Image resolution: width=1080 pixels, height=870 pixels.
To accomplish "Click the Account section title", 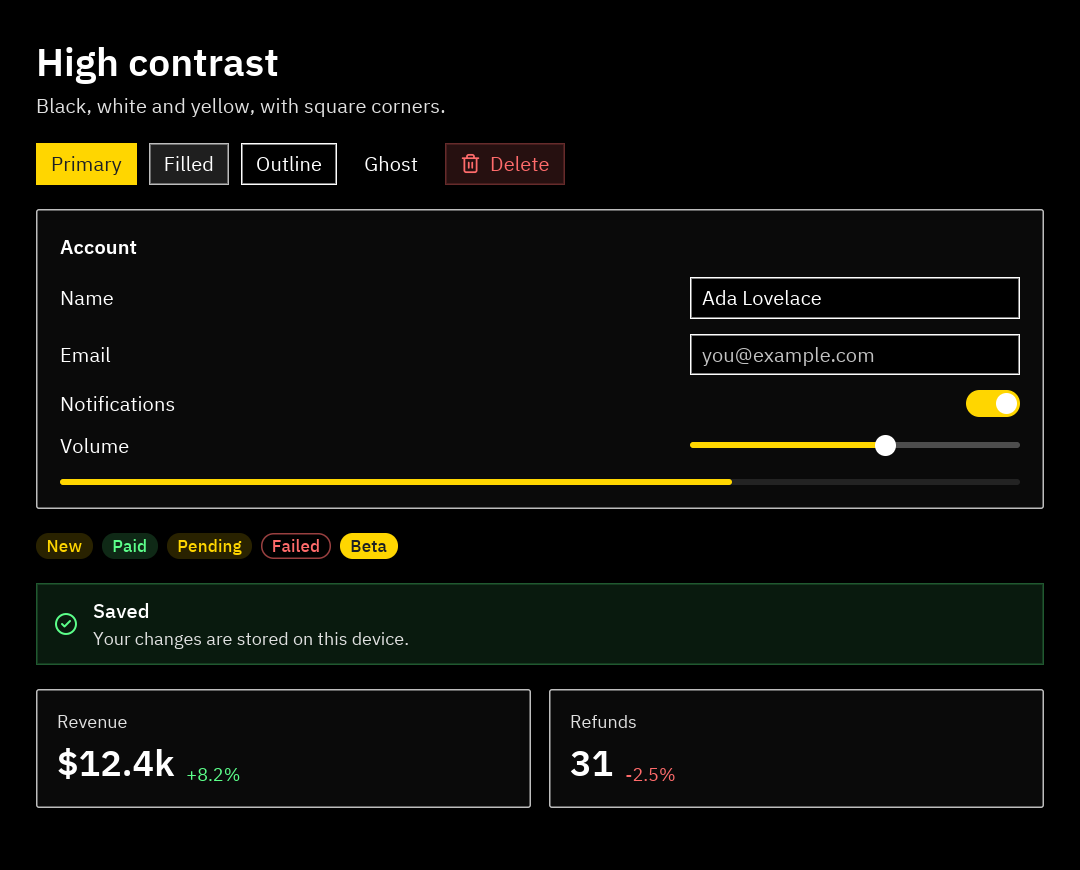I will click(x=98, y=247).
